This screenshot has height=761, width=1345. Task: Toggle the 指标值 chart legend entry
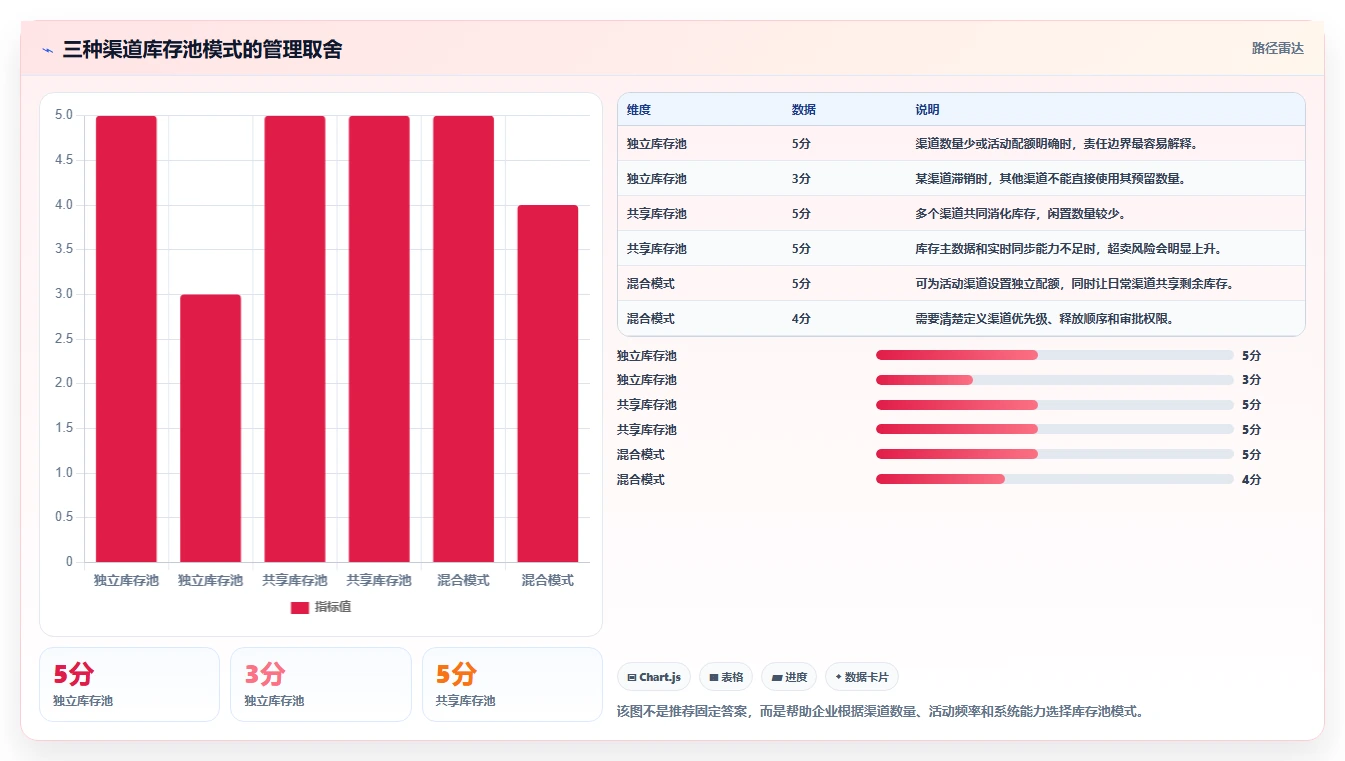(321, 607)
